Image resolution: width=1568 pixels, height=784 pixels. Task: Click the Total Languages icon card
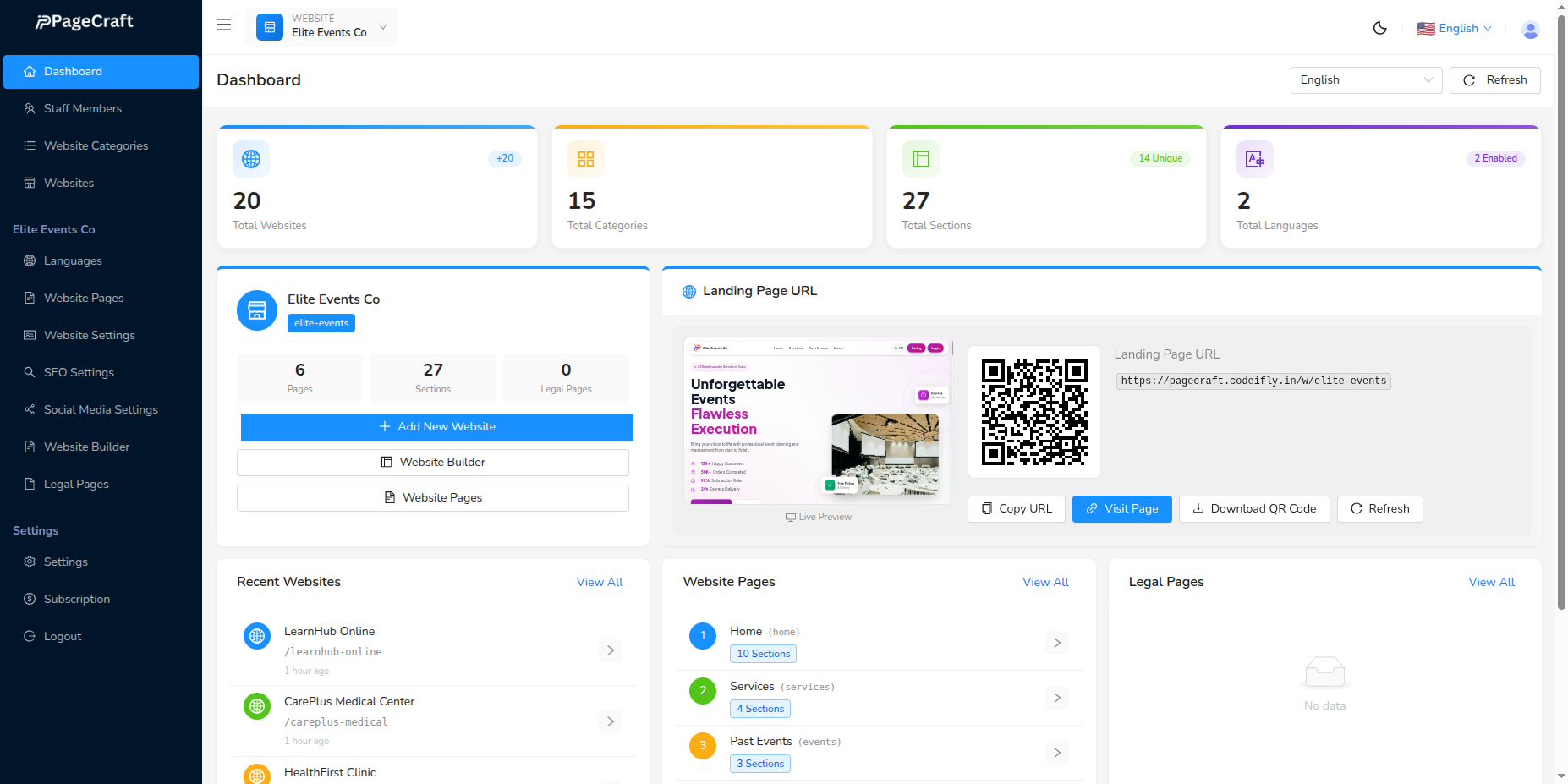(x=1254, y=158)
